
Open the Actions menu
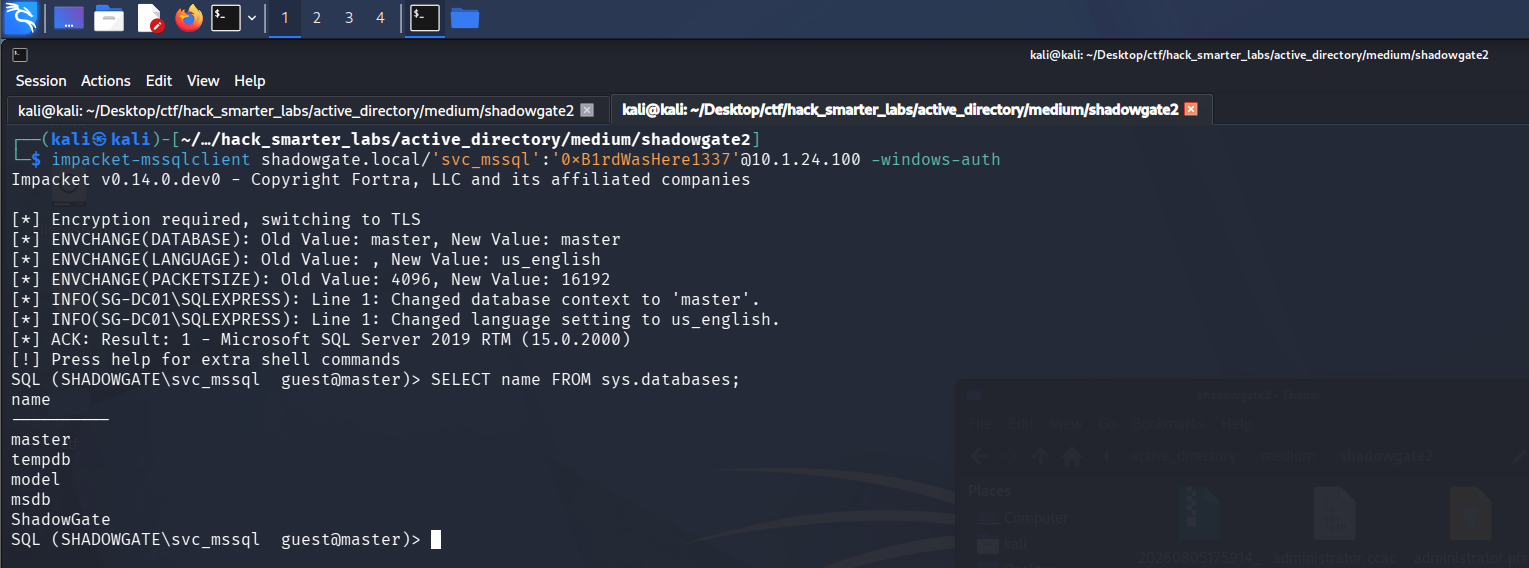pyautogui.click(x=106, y=81)
